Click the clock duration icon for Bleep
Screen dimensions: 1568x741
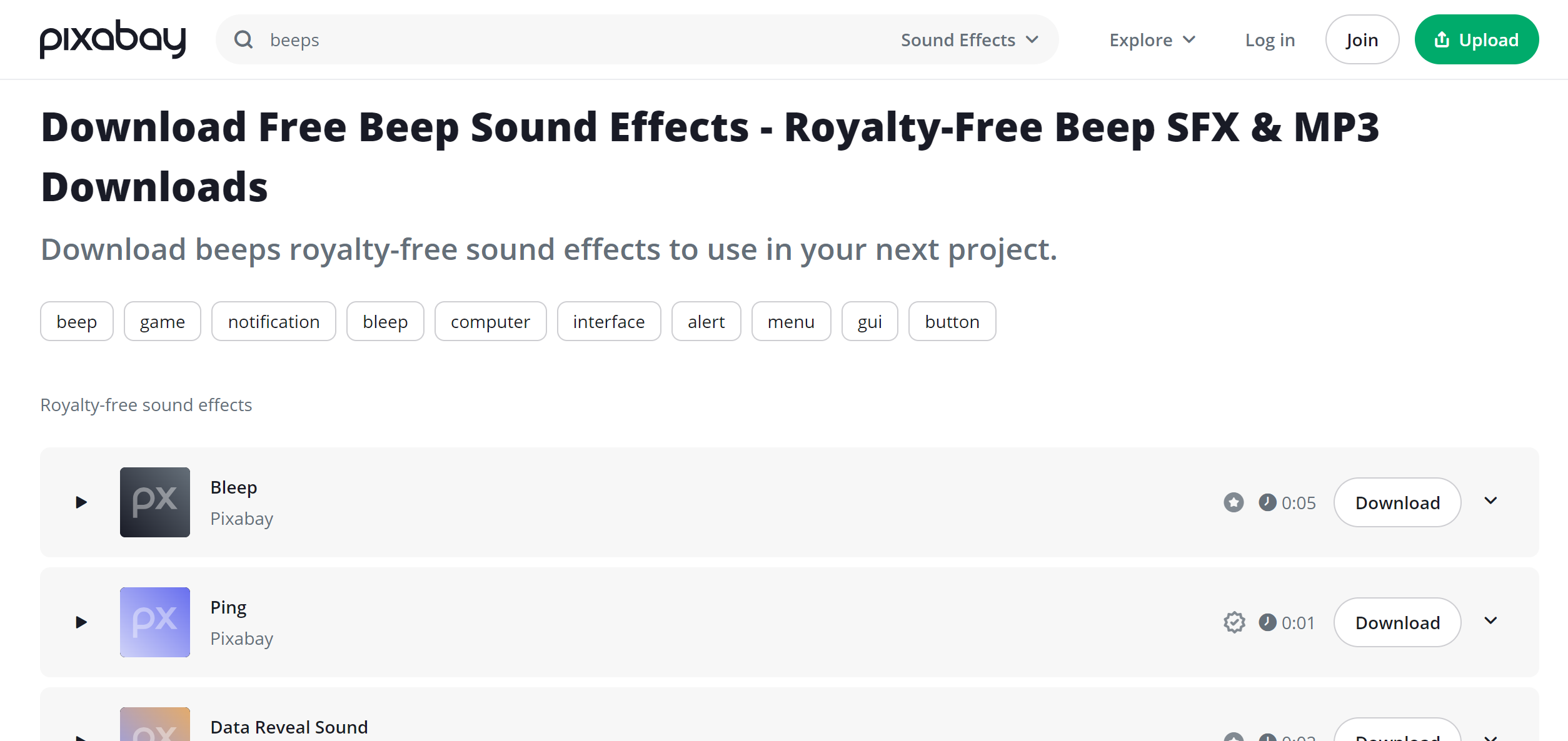coord(1267,502)
